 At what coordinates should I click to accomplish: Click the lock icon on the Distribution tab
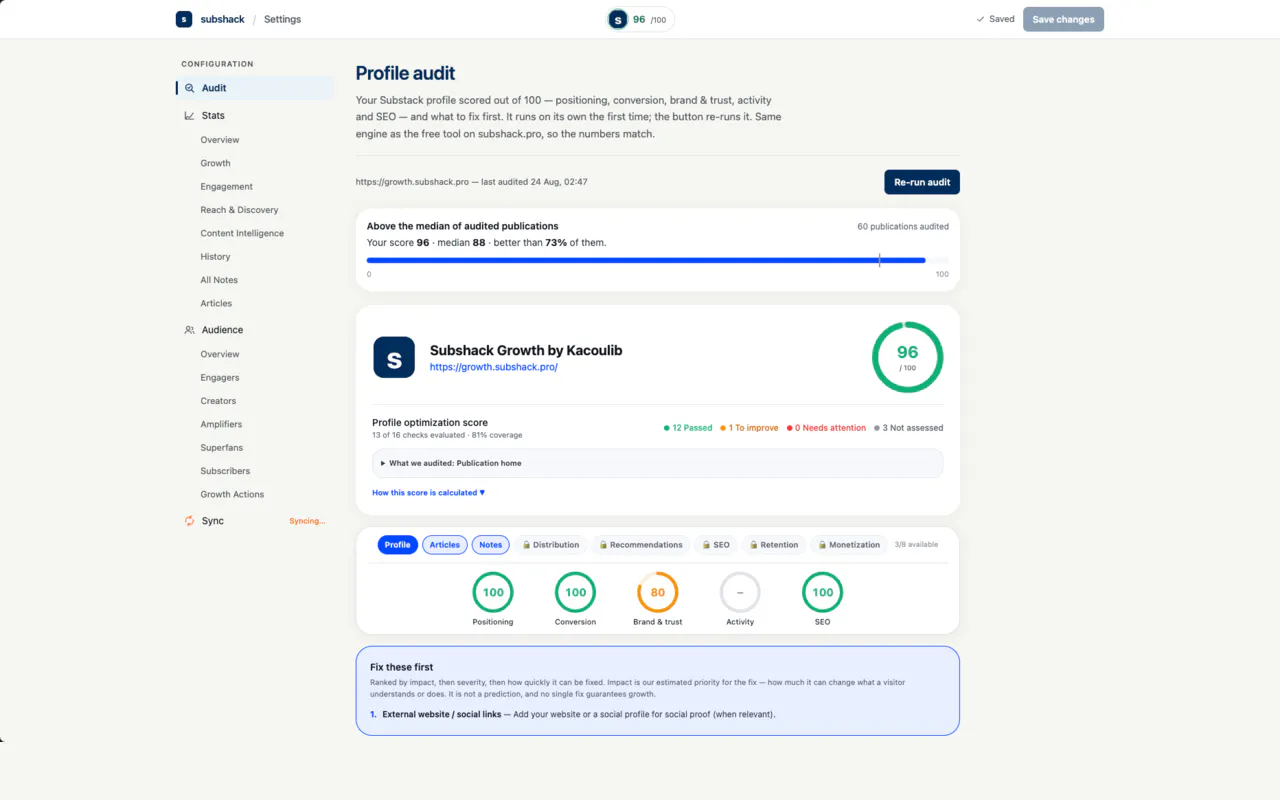(x=526, y=545)
